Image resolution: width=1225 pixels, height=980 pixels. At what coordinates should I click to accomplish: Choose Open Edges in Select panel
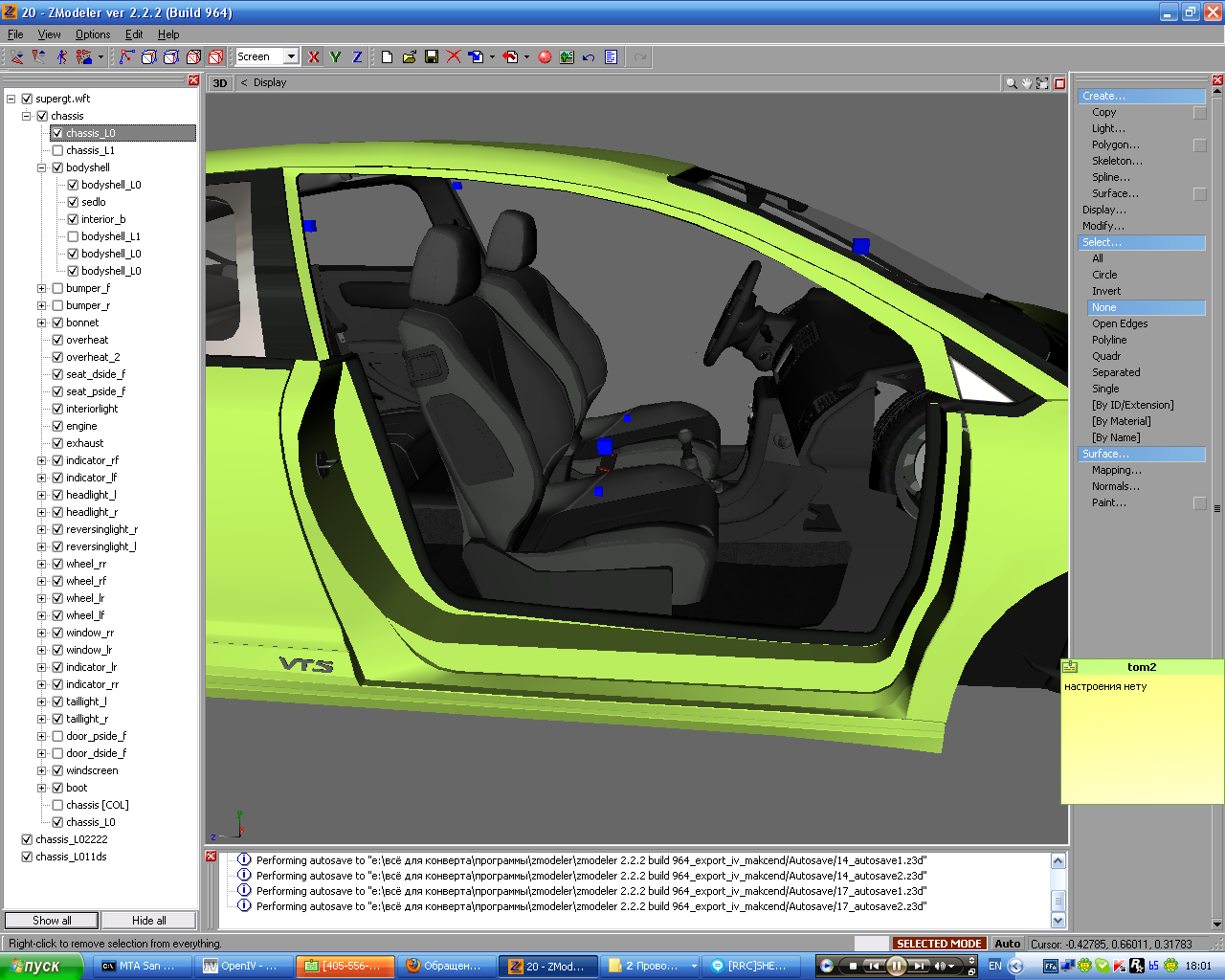(1120, 323)
